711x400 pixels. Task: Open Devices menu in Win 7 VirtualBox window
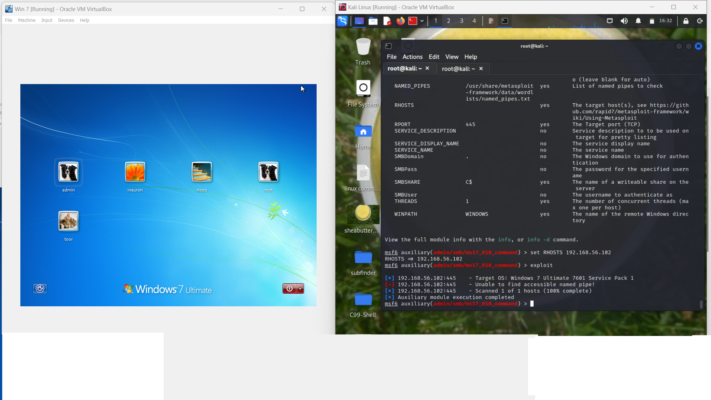(66, 20)
